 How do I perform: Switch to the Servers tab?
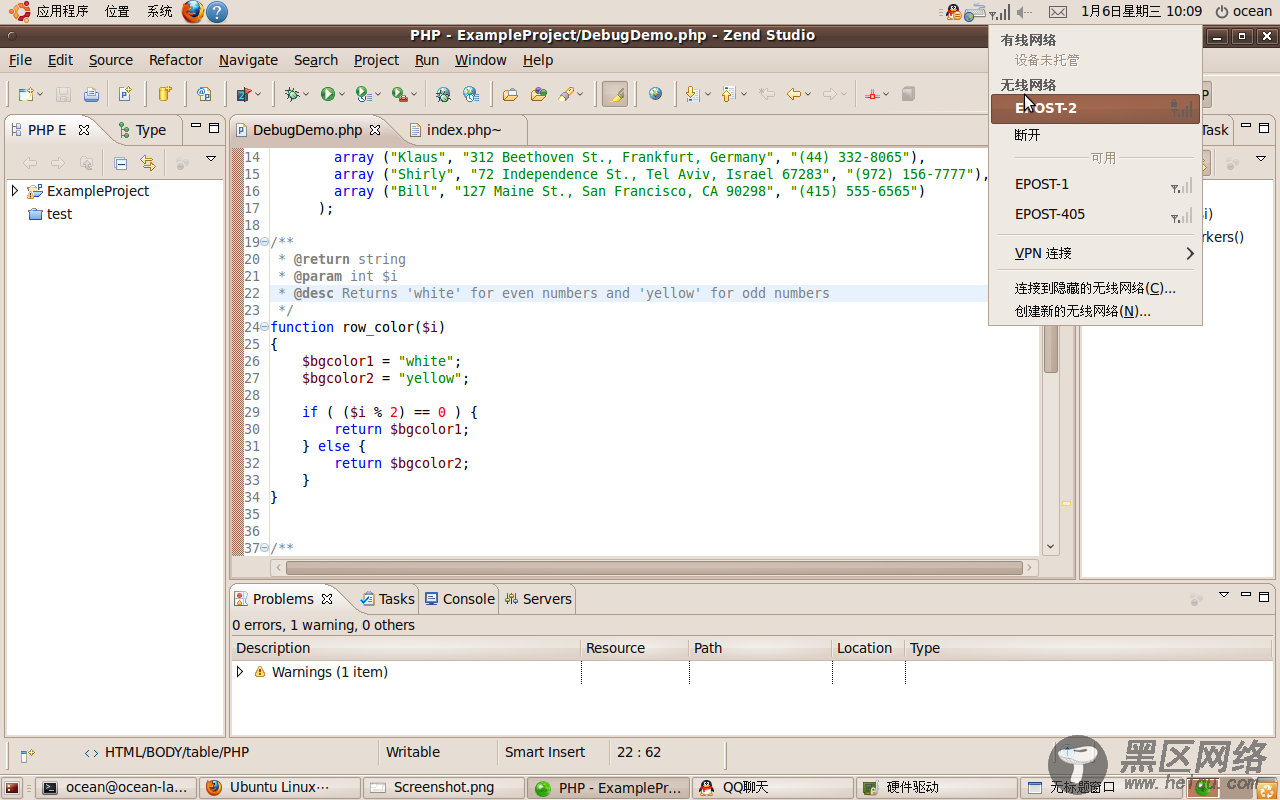click(x=538, y=599)
